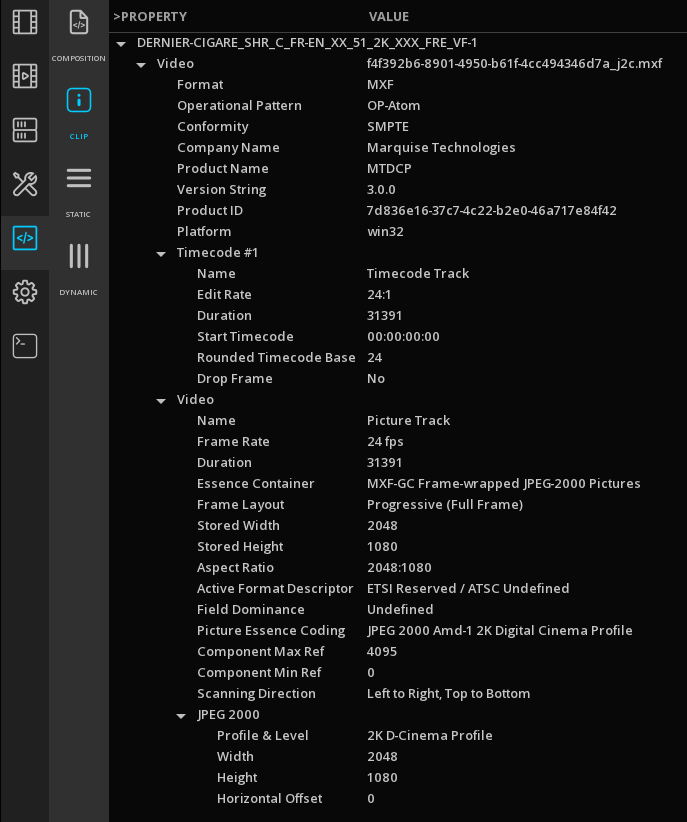Collapse the JPEG 2000 section
The image size is (687, 822).
click(x=181, y=716)
